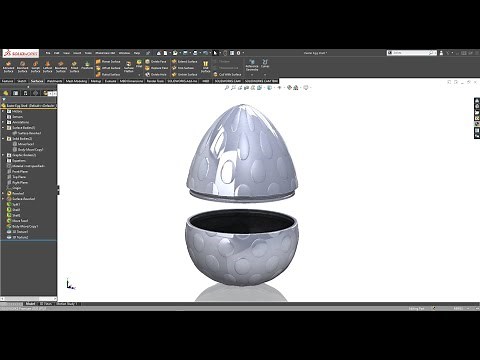Choose Ruled Surface command

pyautogui.click(x=108, y=75)
